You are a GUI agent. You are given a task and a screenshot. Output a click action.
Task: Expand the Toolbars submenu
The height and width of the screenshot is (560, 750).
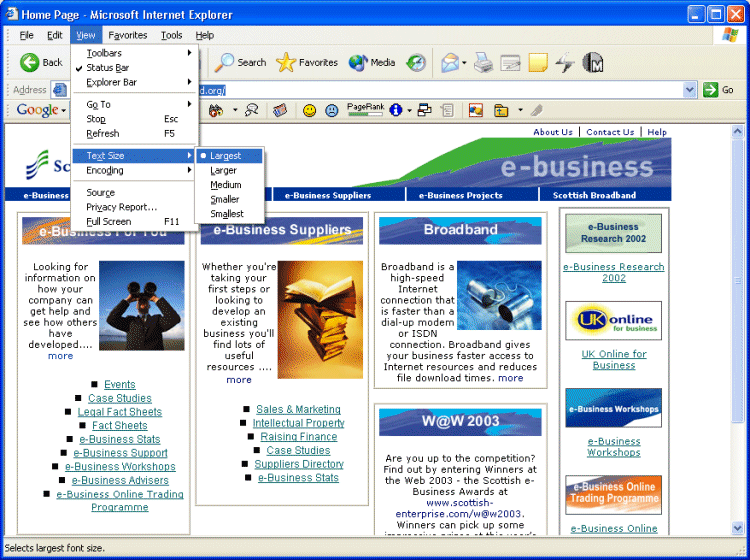coord(134,53)
